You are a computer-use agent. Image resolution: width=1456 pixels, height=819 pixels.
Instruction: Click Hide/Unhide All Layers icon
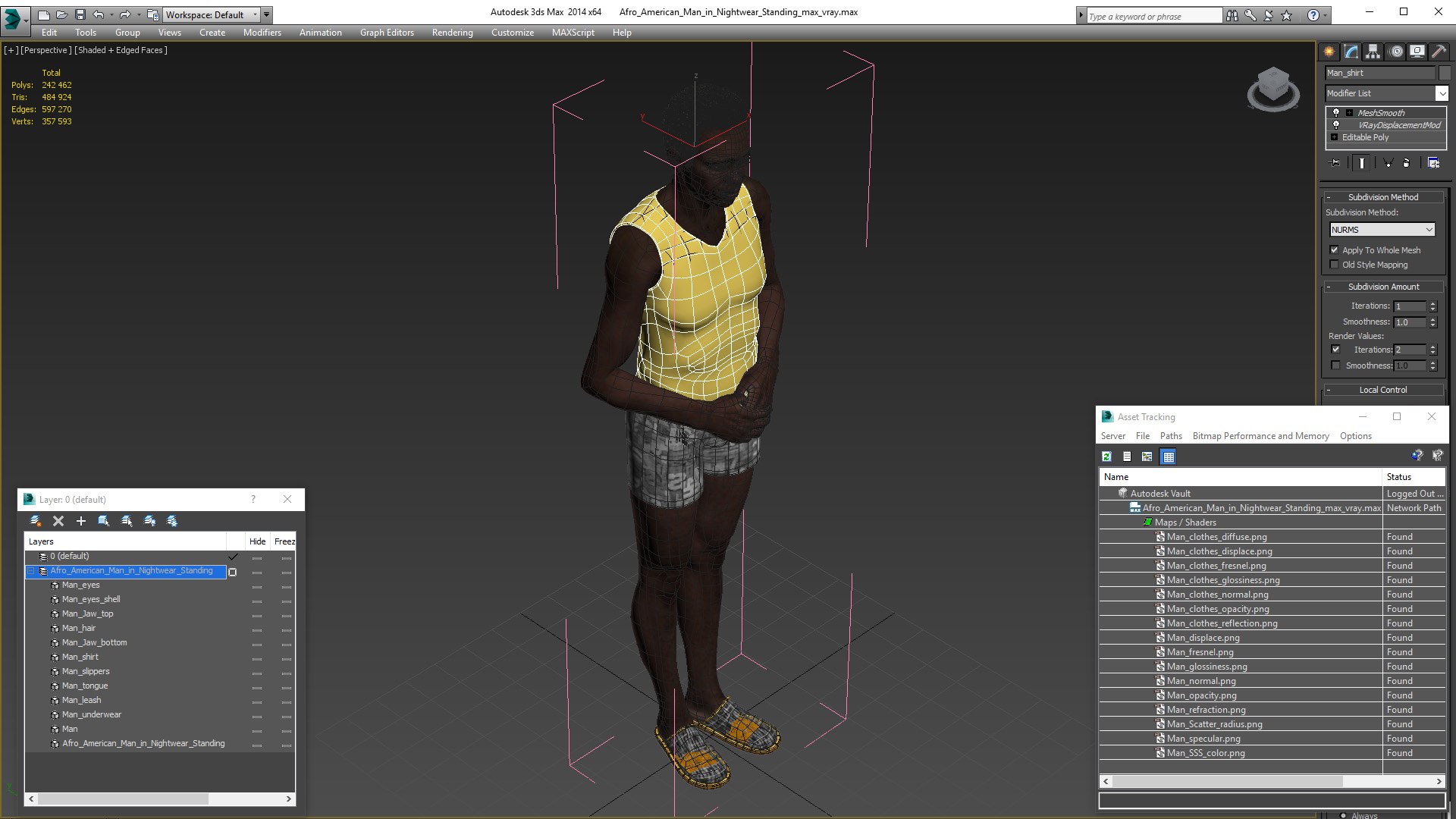point(149,521)
